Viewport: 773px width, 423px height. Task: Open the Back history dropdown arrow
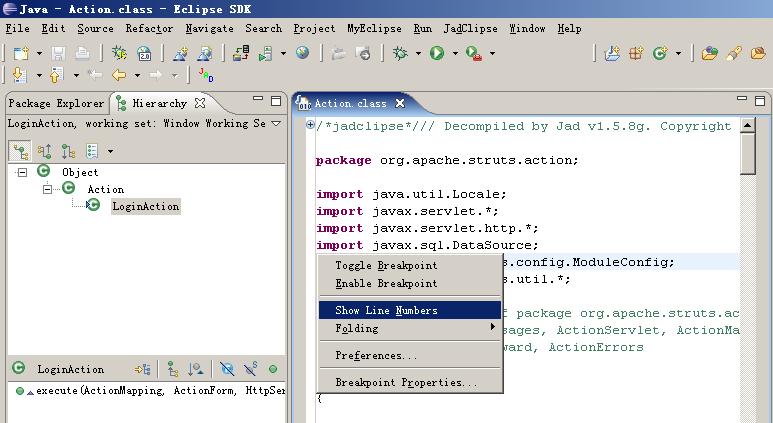click(x=138, y=75)
